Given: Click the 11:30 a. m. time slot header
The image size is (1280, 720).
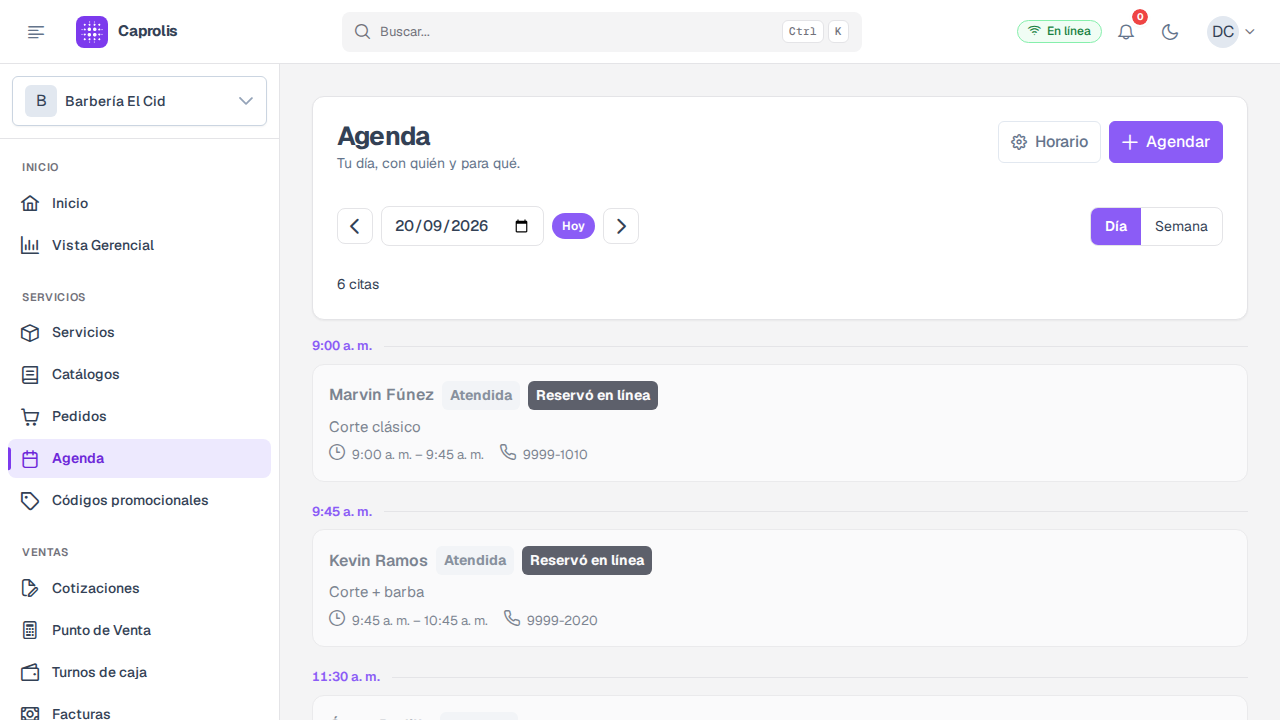Looking at the screenshot, I should pyautogui.click(x=346, y=676).
